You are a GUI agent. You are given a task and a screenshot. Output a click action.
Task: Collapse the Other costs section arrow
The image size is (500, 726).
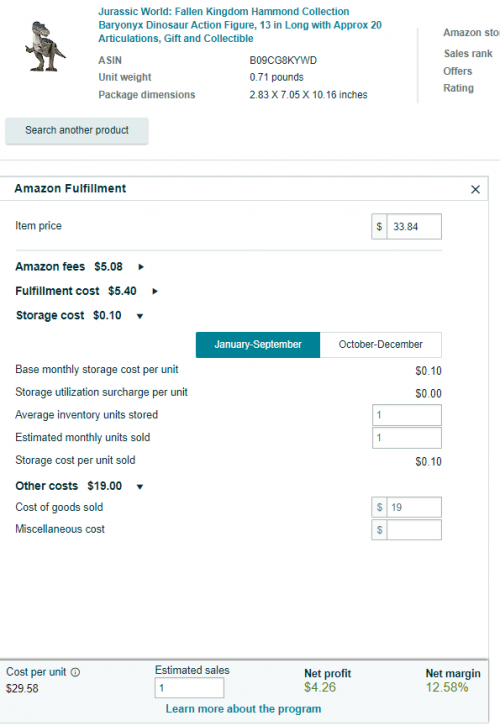140,487
